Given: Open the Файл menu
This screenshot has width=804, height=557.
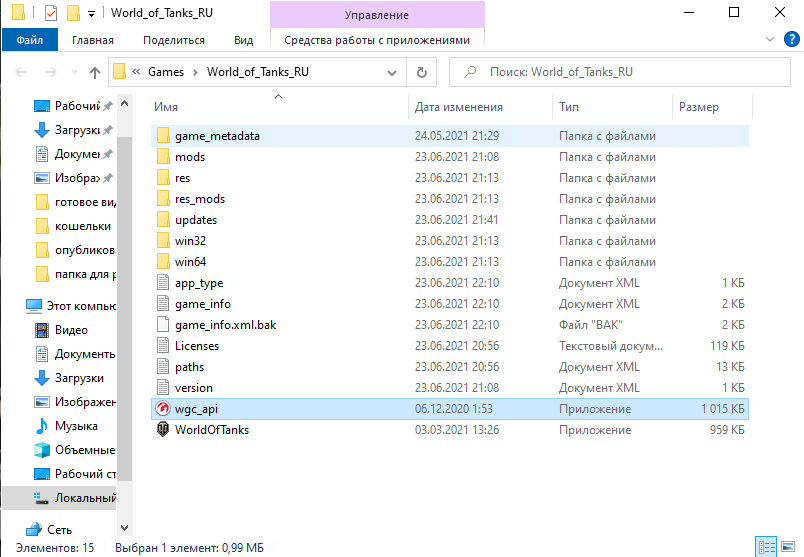Looking at the screenshot, I should tap(30, 40).
